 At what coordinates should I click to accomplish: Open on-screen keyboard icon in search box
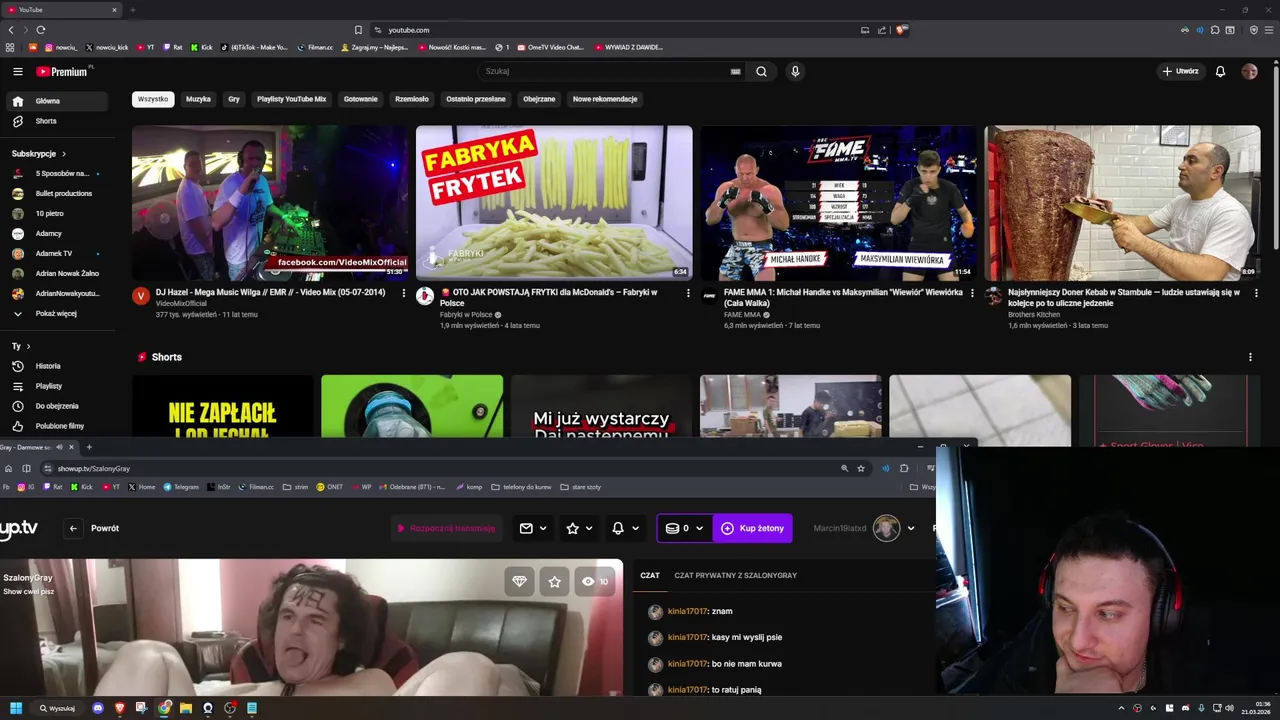[x=735, y=71]
